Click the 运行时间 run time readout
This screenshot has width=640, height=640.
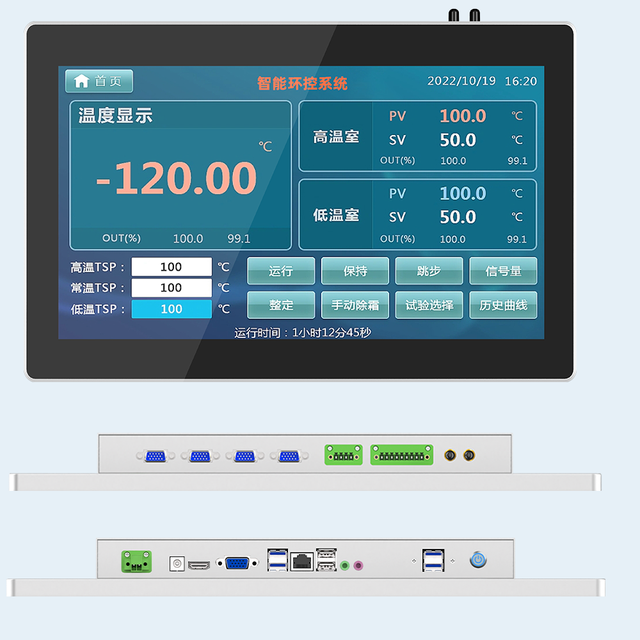pos(302,333)
